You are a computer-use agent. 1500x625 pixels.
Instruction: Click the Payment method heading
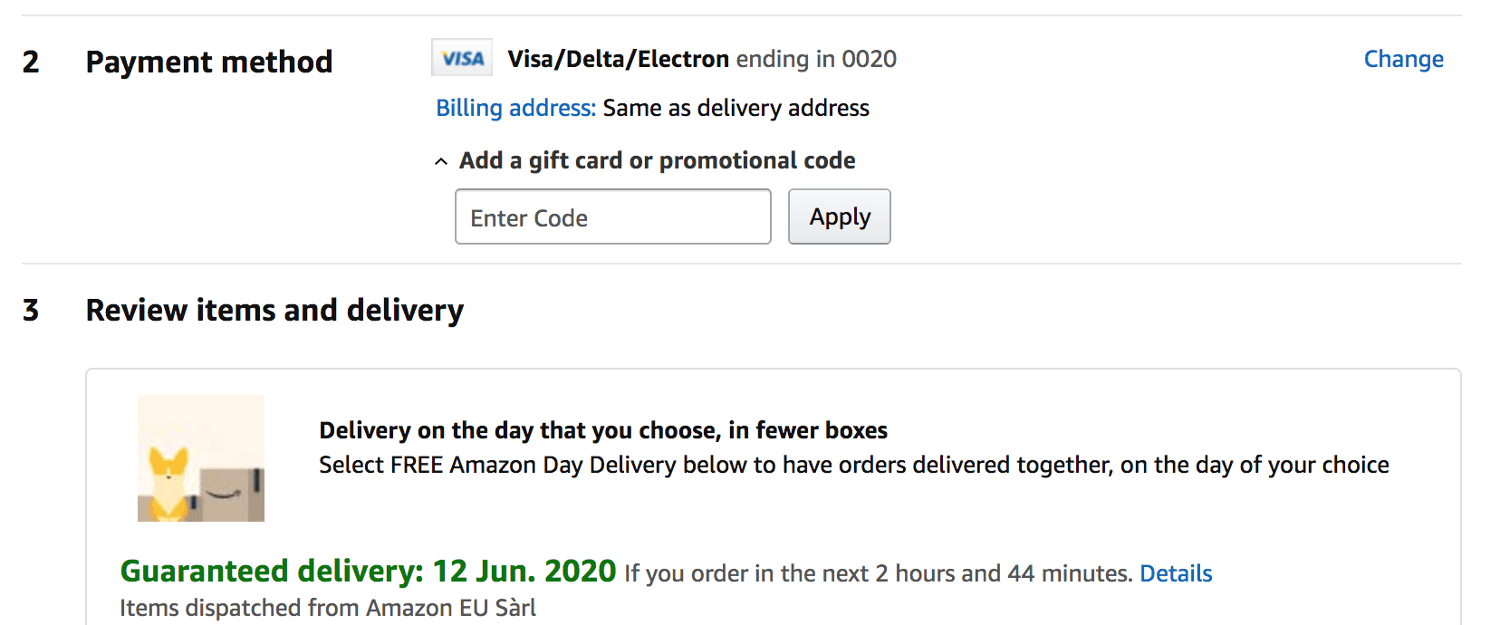pos(209,62)
